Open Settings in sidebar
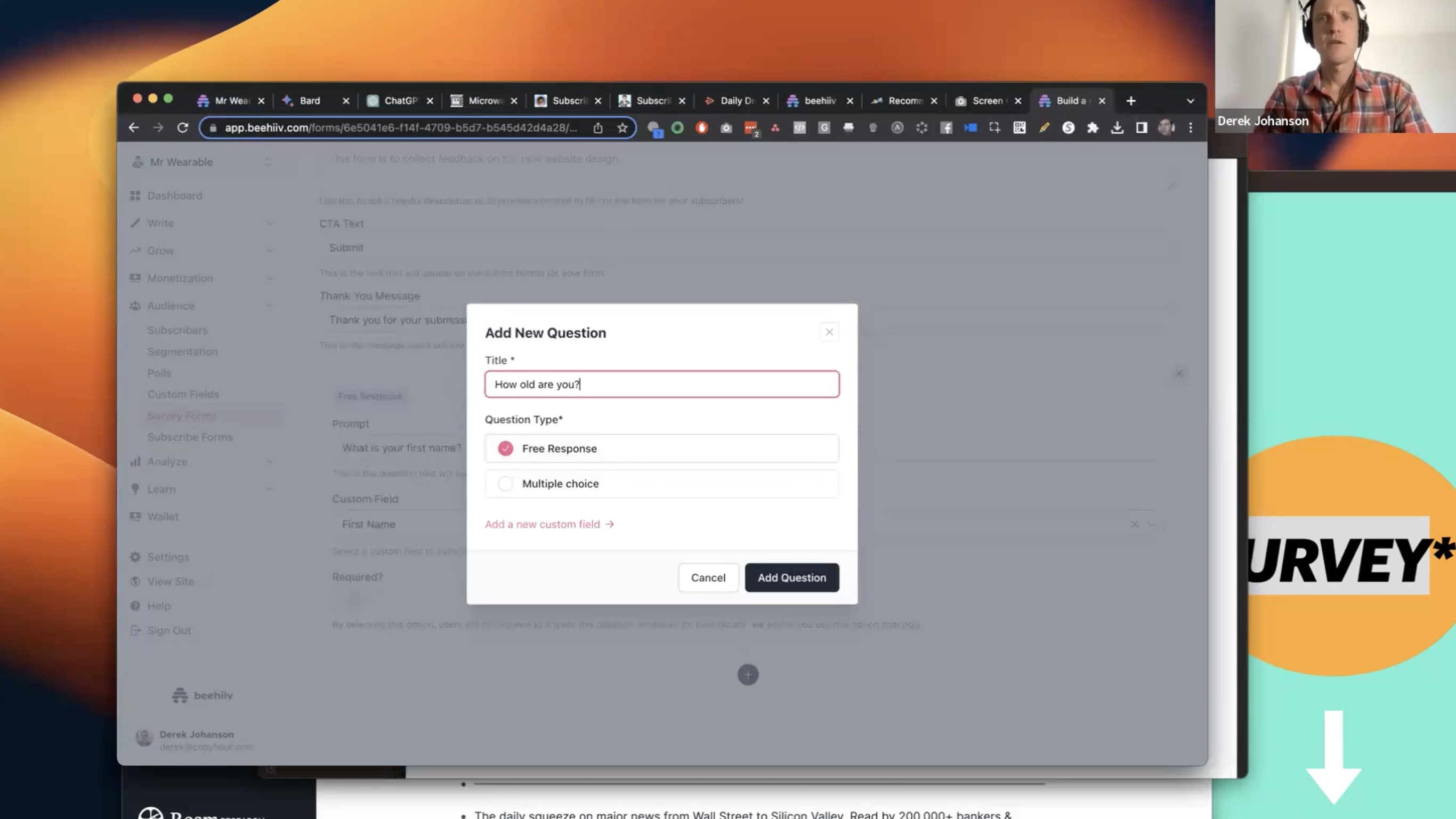The height and width of the screenshot is (819, 1456). click(168, 557)
